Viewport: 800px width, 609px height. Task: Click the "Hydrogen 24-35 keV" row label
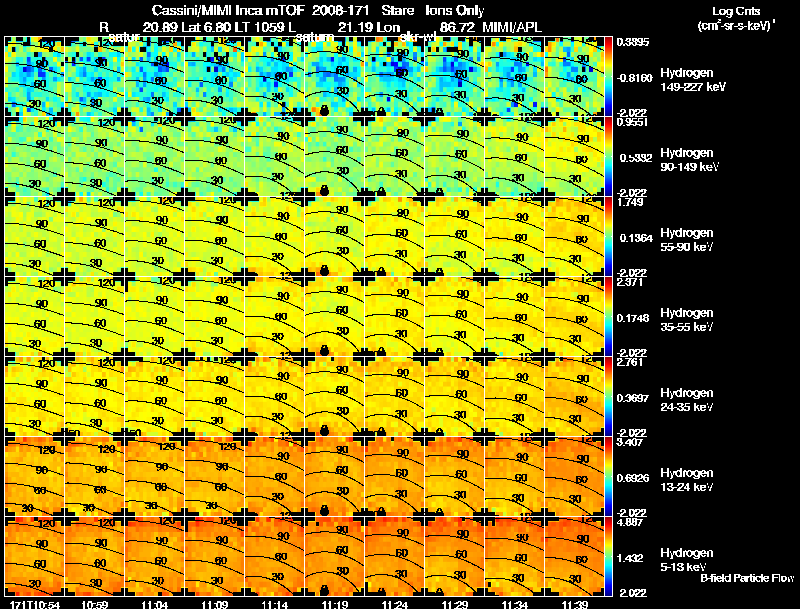[x=687, y=400]
